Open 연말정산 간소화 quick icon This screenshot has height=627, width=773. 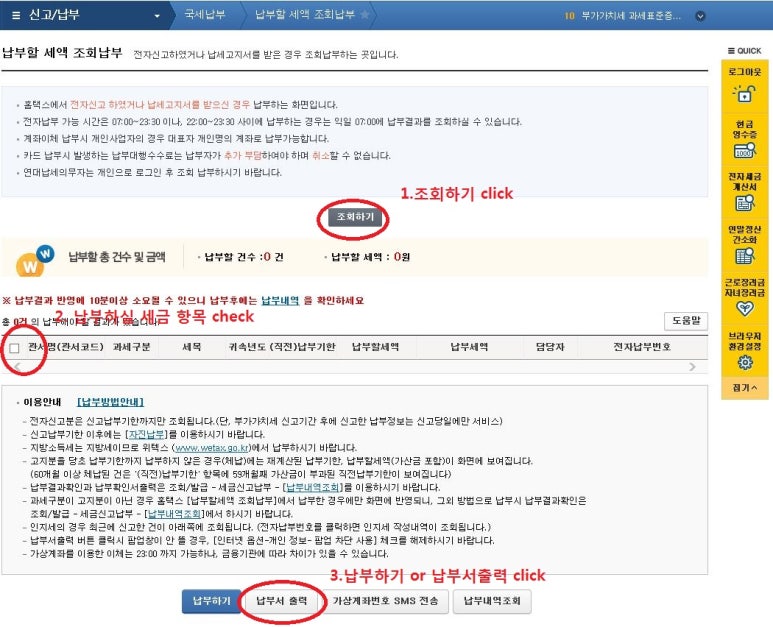(744, 255)
